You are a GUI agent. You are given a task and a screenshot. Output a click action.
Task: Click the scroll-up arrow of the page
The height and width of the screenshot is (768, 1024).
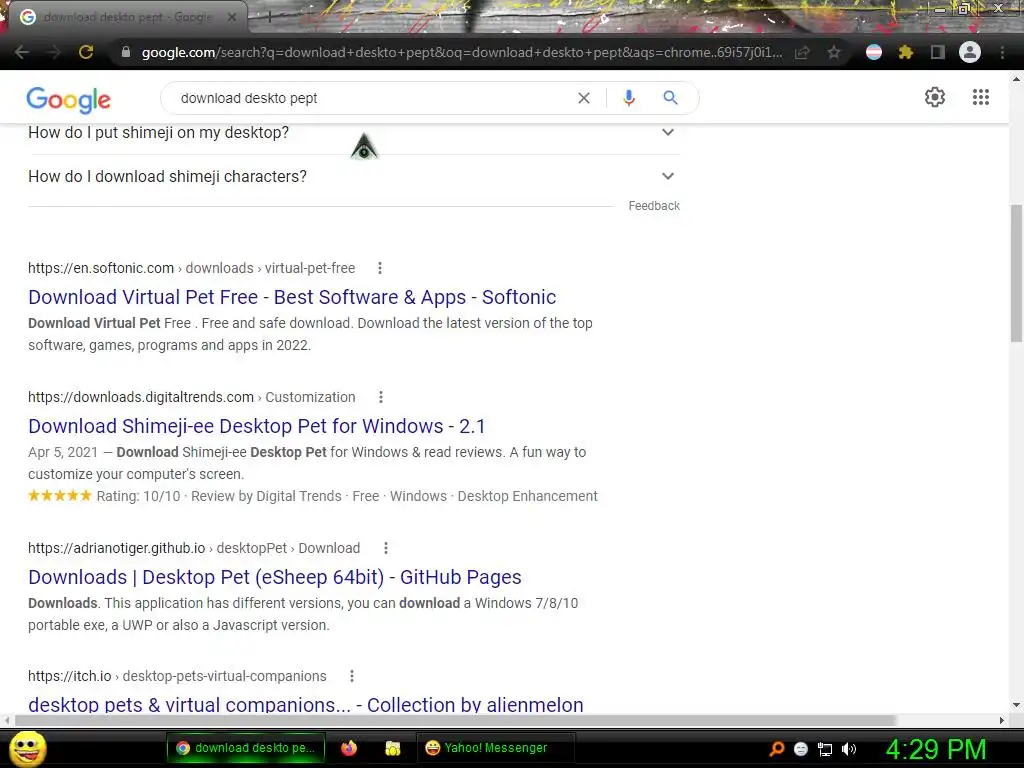1016,78
